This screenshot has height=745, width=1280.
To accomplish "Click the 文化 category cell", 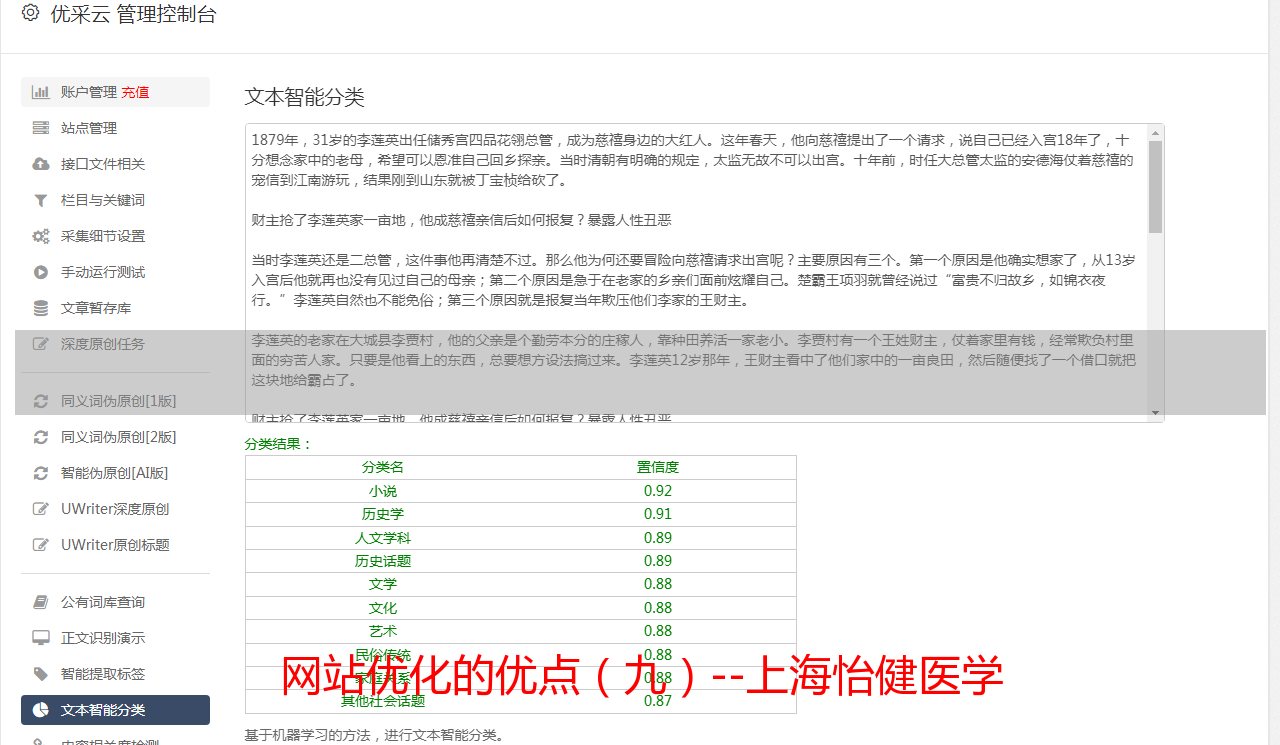I will [383, 608].
